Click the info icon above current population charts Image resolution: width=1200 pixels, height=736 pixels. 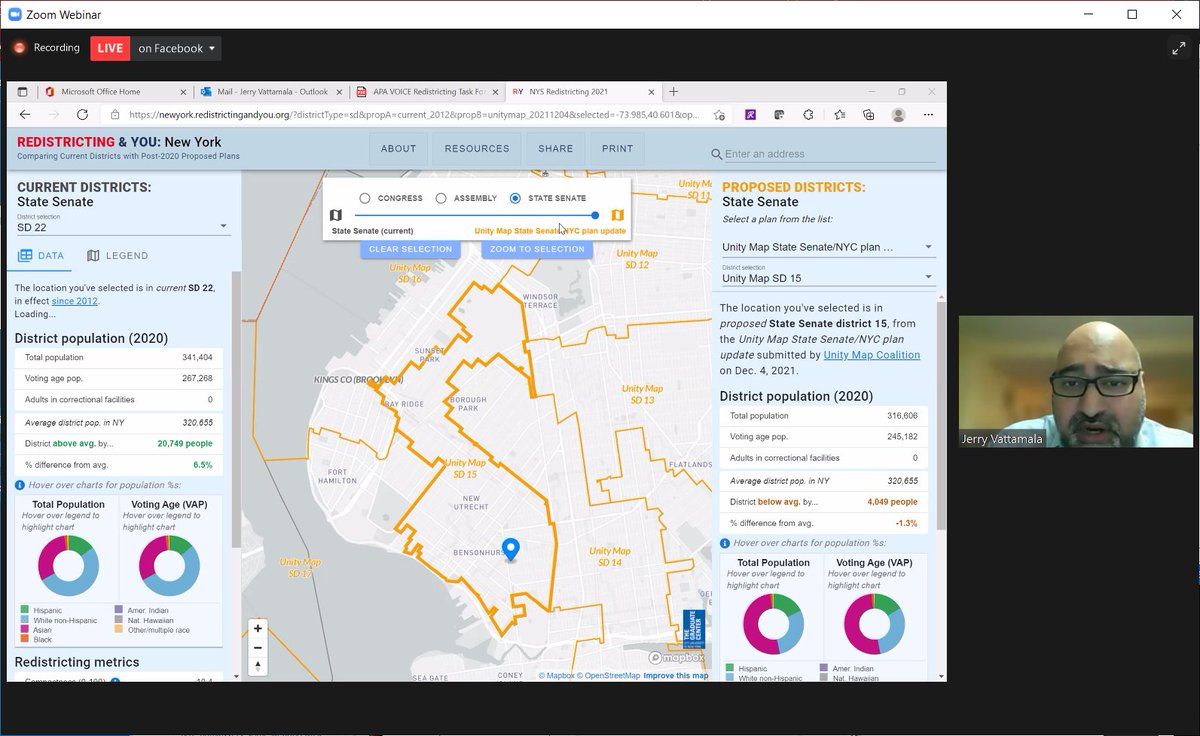pyautogui.click(x=20, y=485)
